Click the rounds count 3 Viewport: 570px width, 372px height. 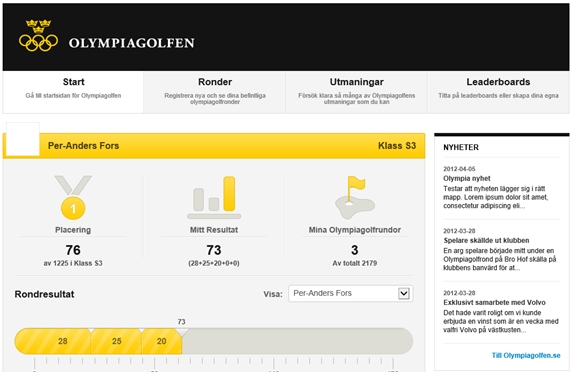pos(355,250)
